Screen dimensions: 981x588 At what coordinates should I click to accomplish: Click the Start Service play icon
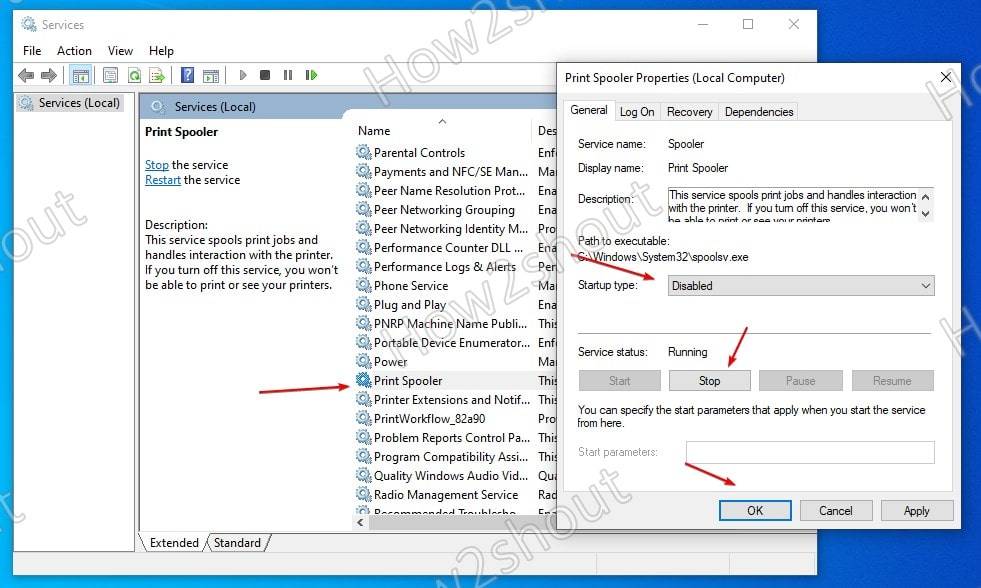(243, 75)
